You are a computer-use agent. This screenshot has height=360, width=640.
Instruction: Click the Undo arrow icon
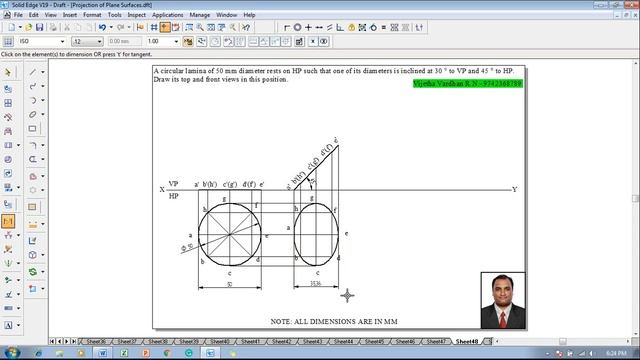coord(102,27)
